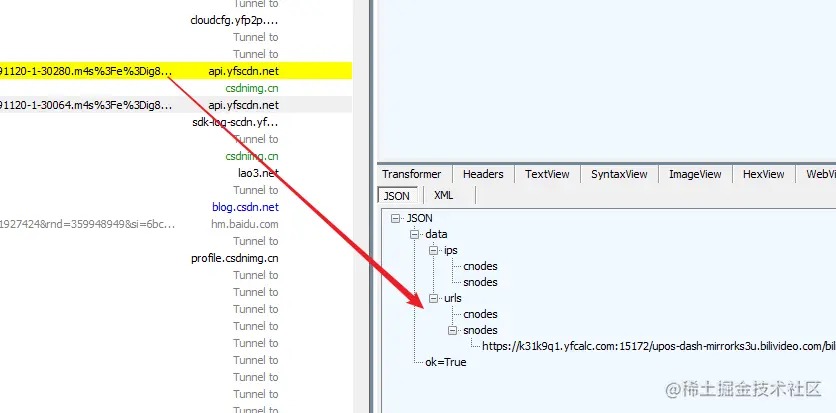Switch to SyntaxView tab
Screen dimensions: 836x413
(619, 174)
